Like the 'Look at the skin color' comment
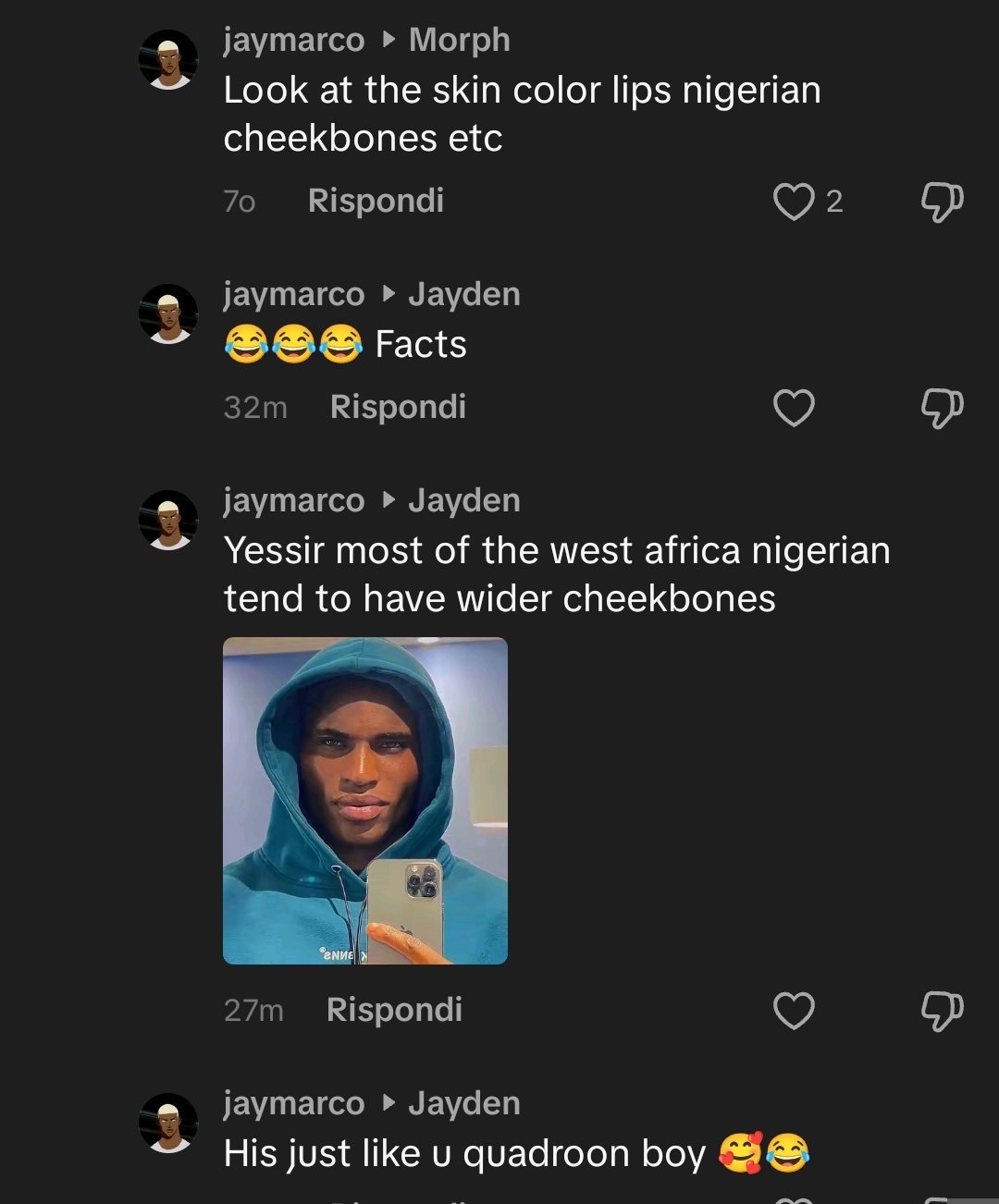The width and height of the screenshot is (999, 1204). 794,201
